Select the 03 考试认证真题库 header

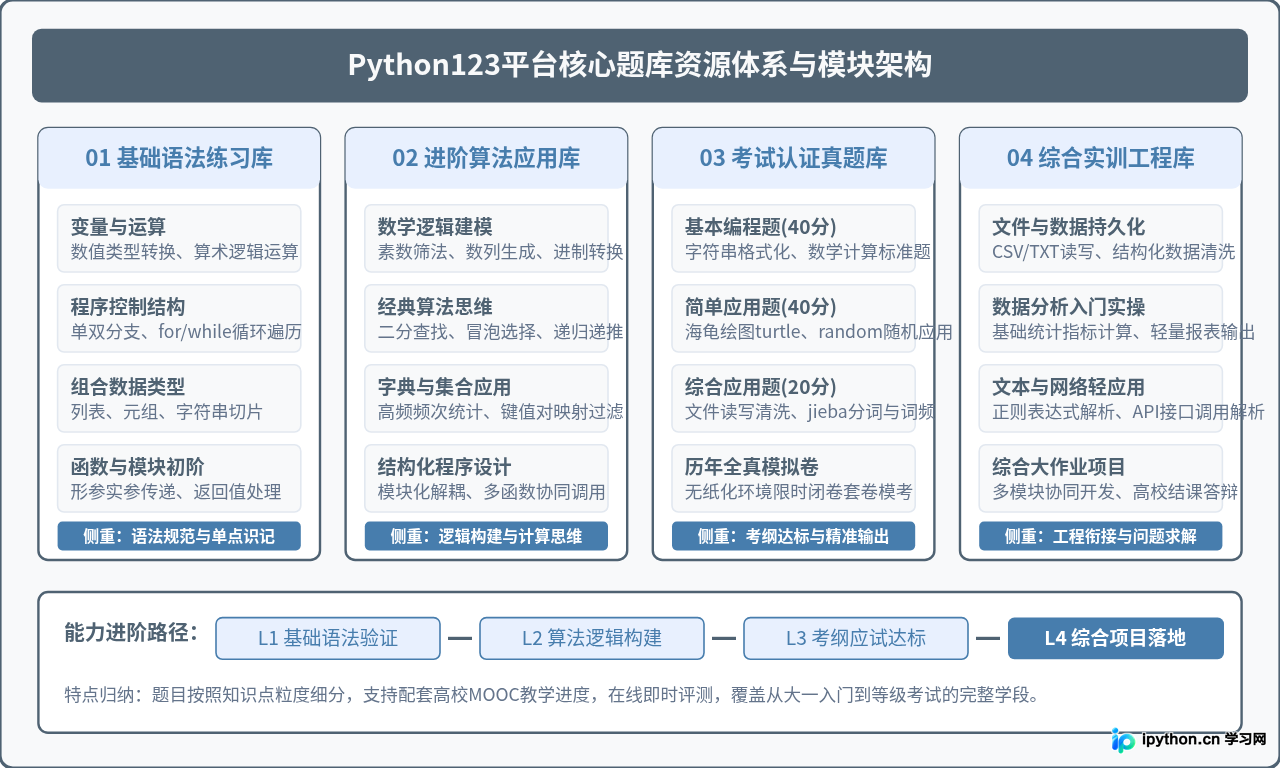pyautogui.click(x=793, y=158)
